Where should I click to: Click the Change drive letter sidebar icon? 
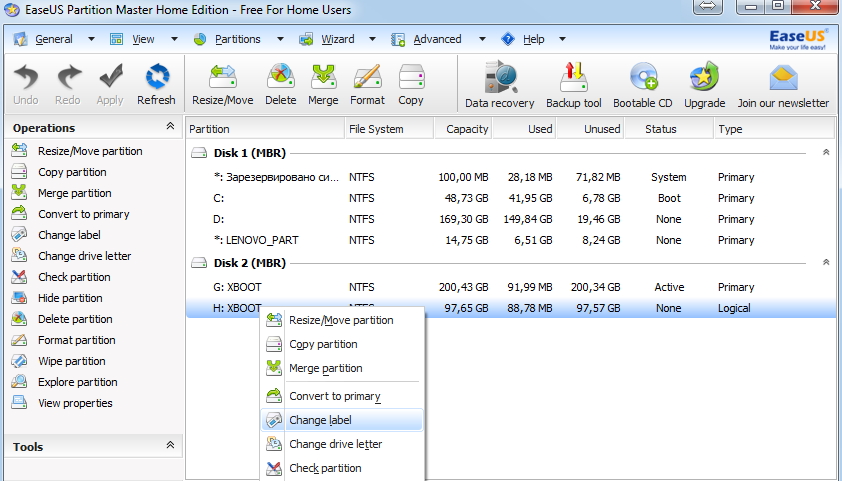(x=19, y=256)
